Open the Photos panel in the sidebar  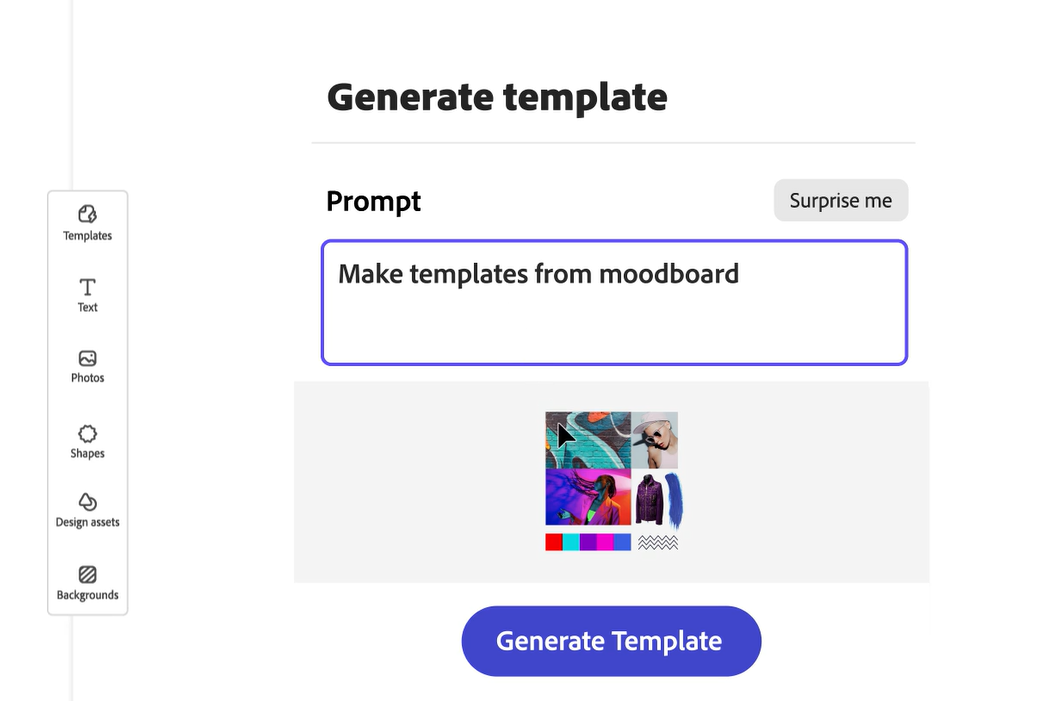pos(87,365)
